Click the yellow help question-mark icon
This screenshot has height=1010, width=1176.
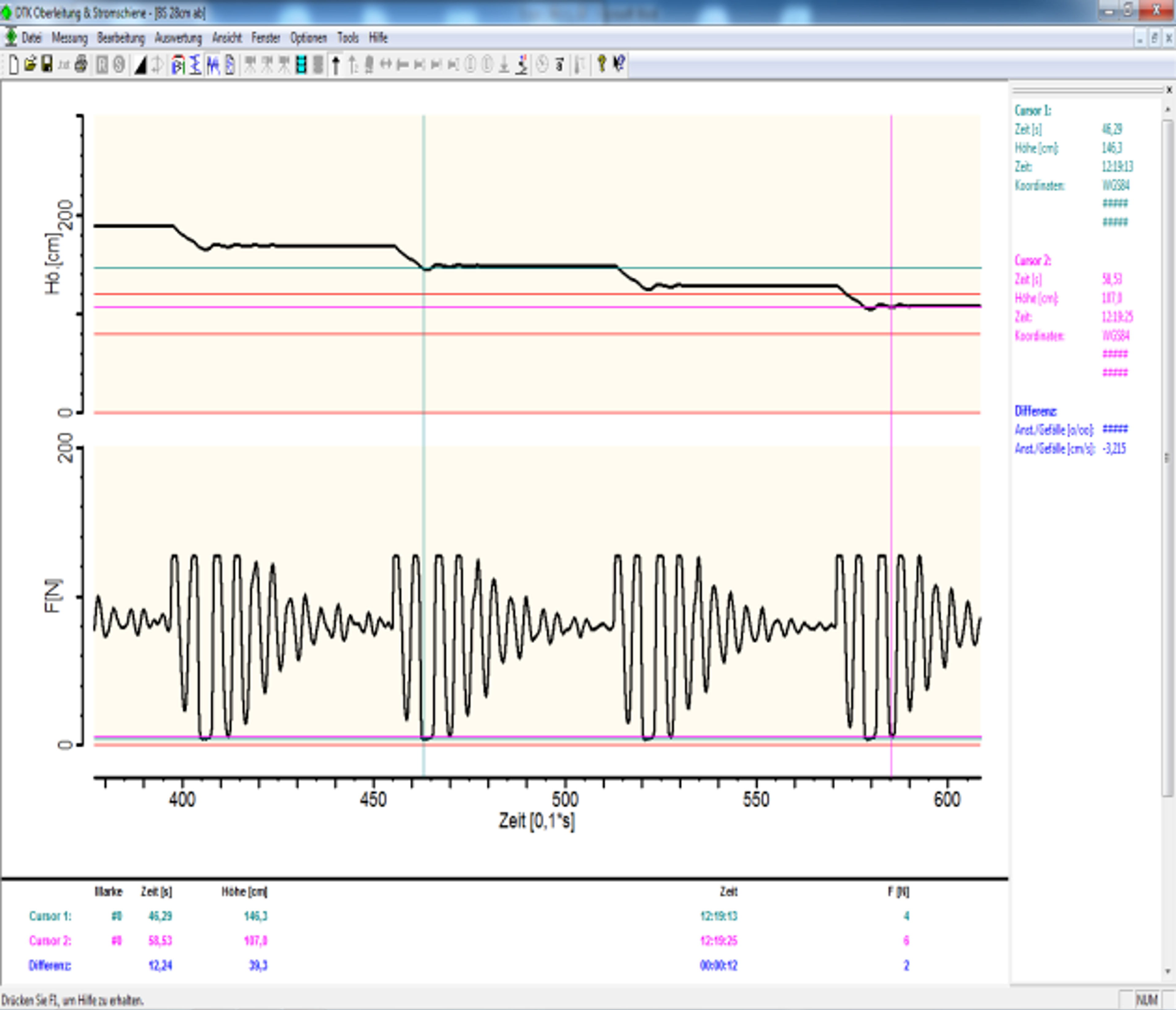602,64
